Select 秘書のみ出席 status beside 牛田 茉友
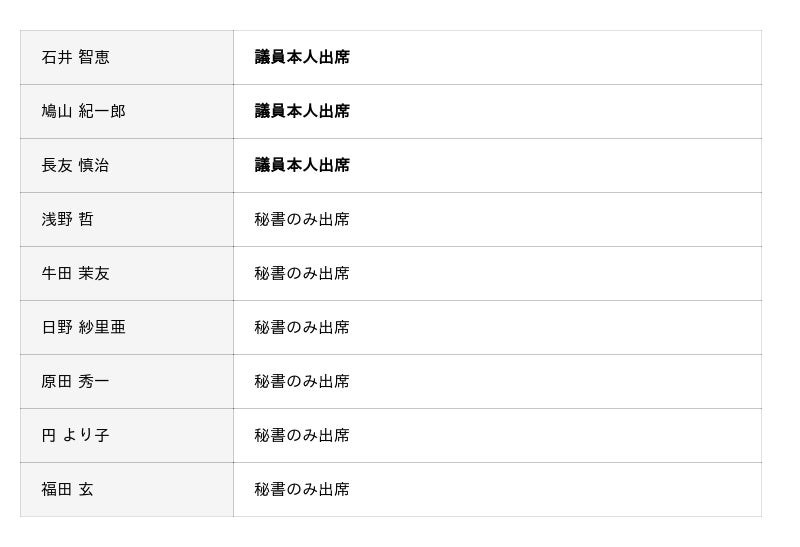 (302, 274)
